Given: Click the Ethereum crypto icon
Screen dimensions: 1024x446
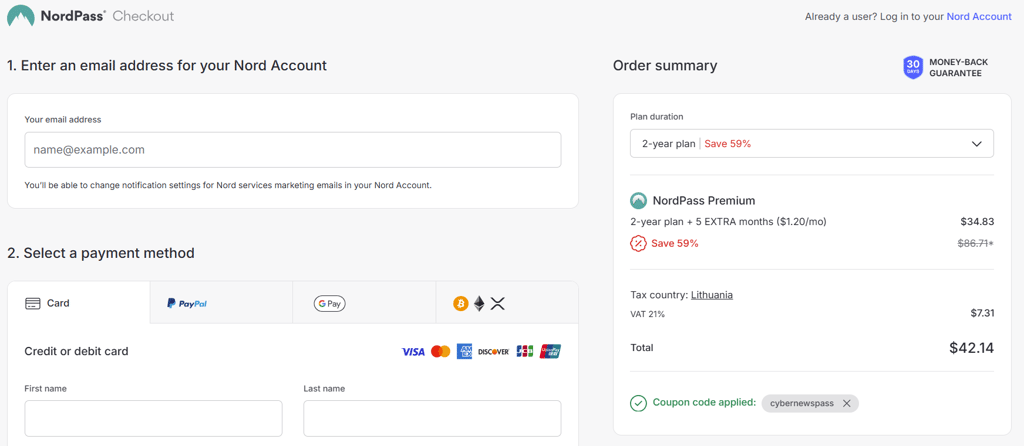Looking at the screenshot, I should click(x=479, y=303).
